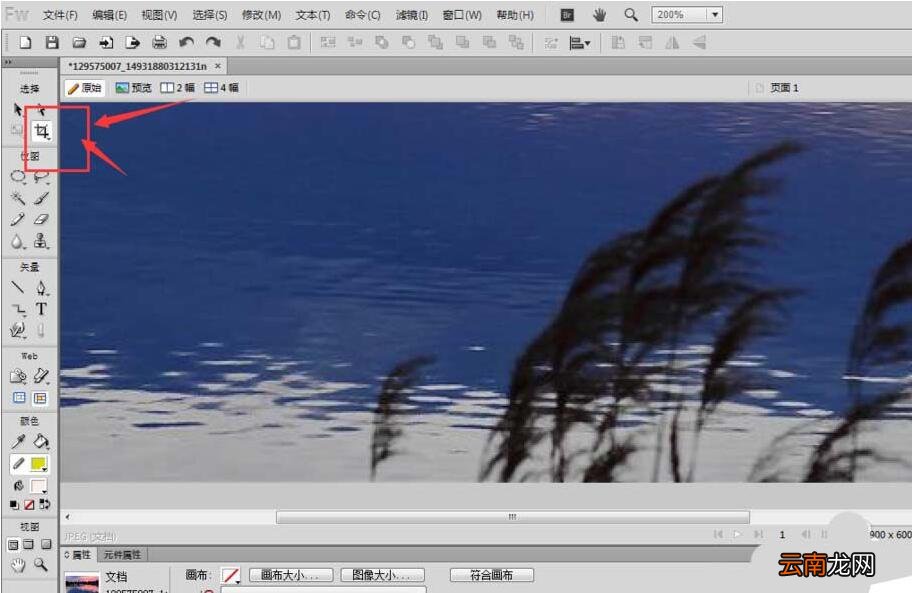The image size is (912, 593).
Task: Select the Eraser tool
Action: (x=41, y=219)
